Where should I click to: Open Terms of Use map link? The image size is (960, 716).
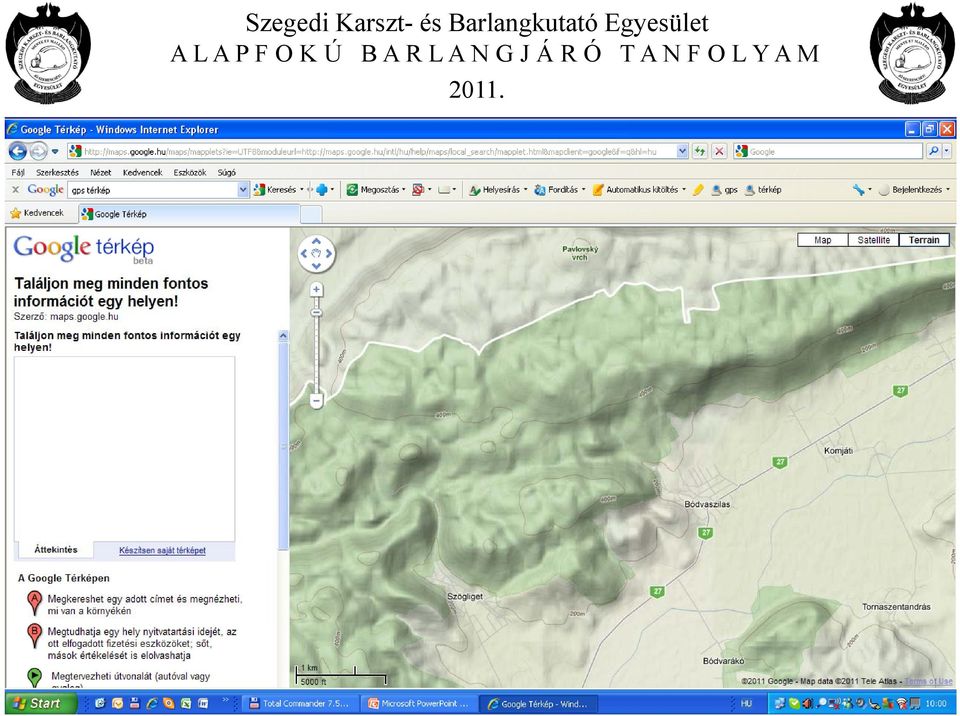(x=928, y=681)
